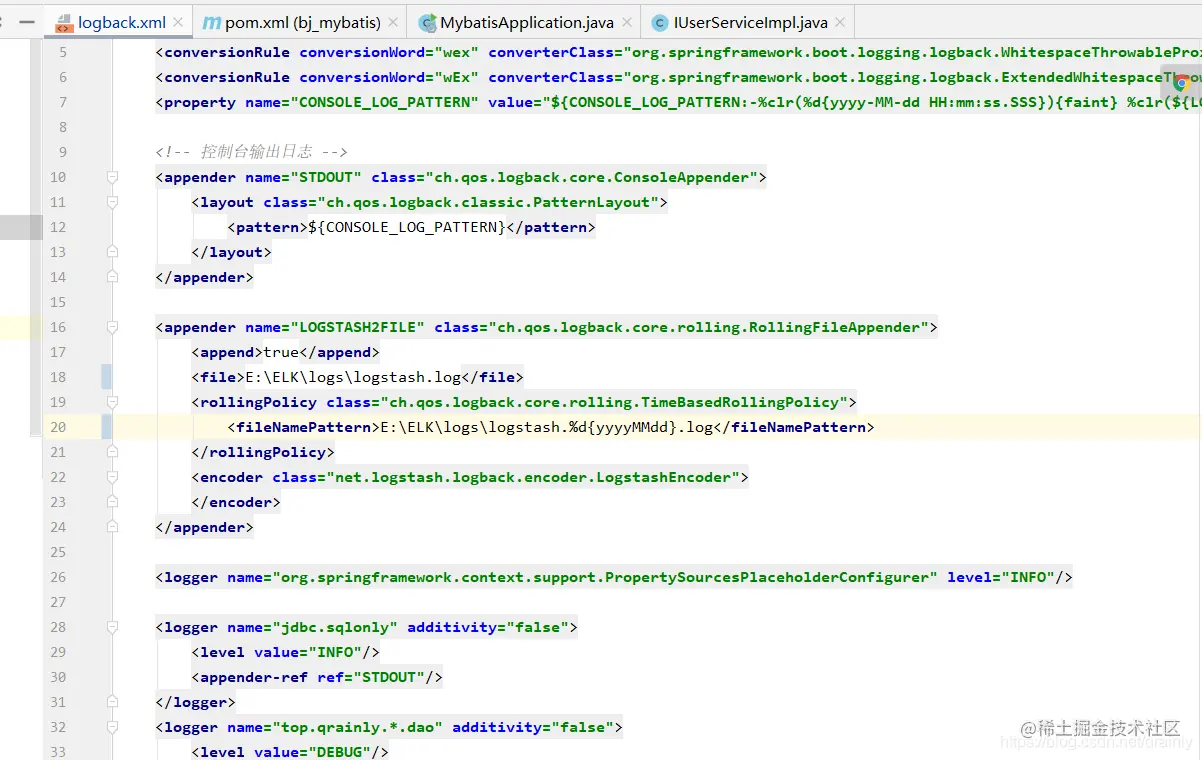Fold at closing layout tag line 13

[x=113, y=252]
